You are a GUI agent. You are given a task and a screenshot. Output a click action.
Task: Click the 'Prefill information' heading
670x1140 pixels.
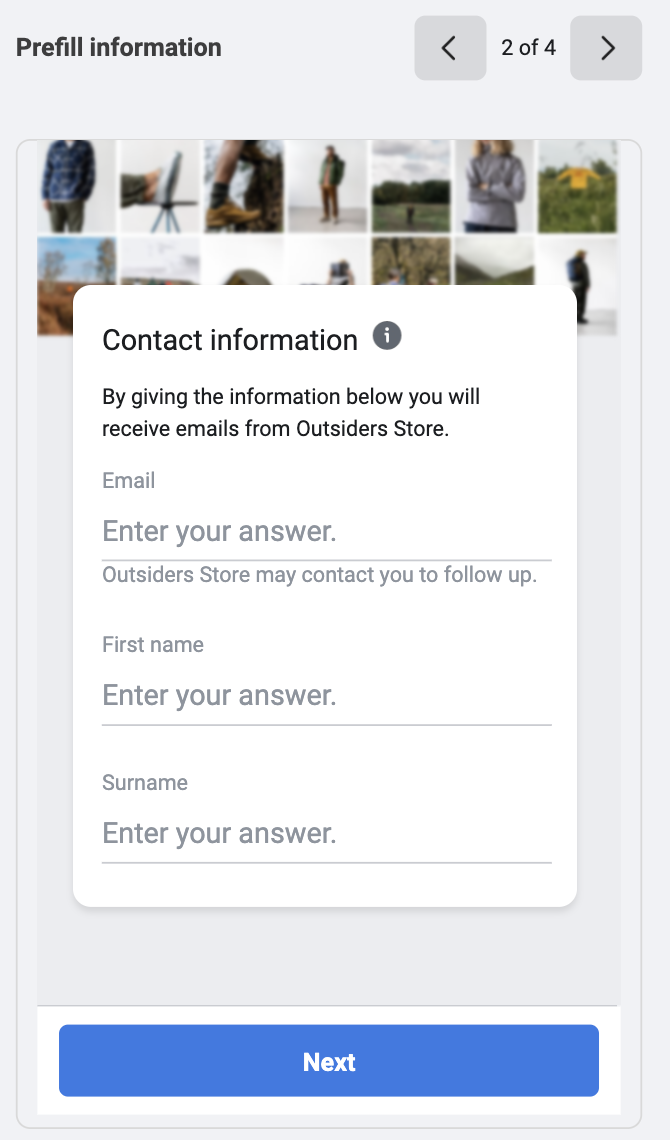119,48
